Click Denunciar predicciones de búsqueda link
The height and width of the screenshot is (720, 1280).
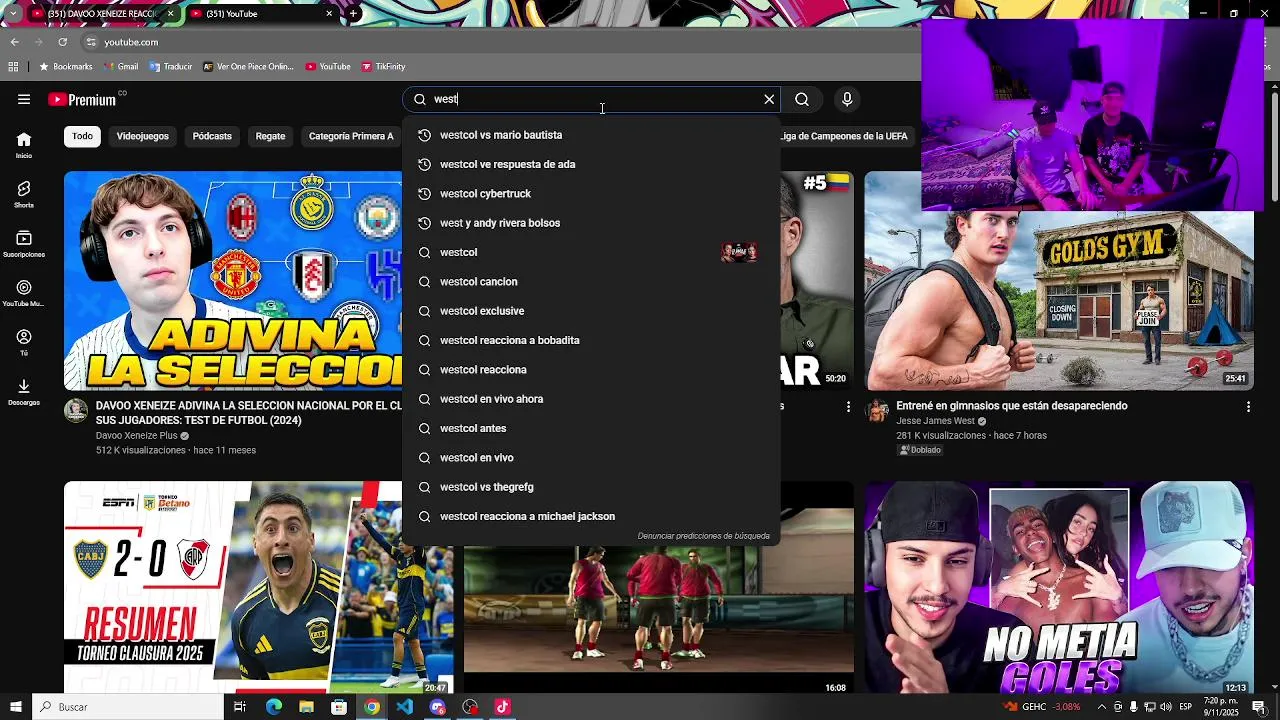(703, 536)
